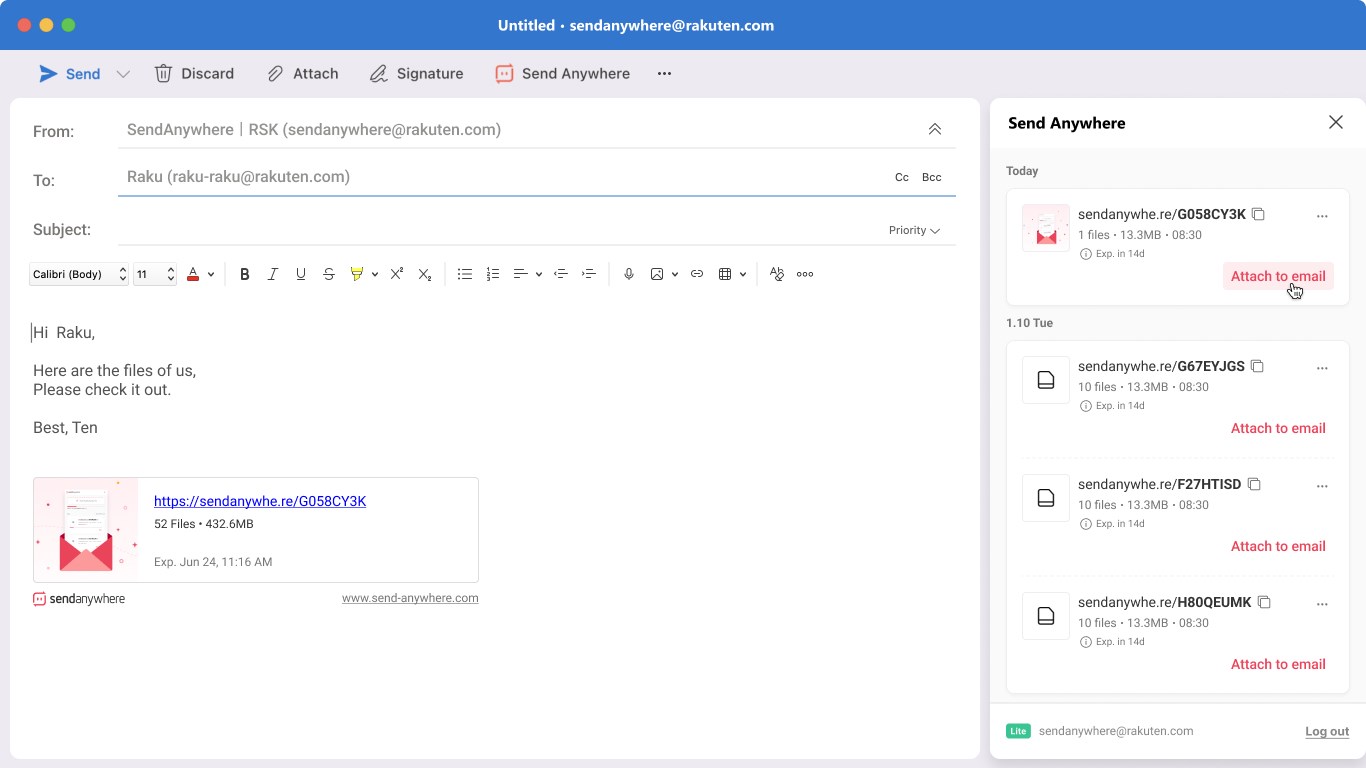
Task: Click the Cc link
Action: [902, 177]
